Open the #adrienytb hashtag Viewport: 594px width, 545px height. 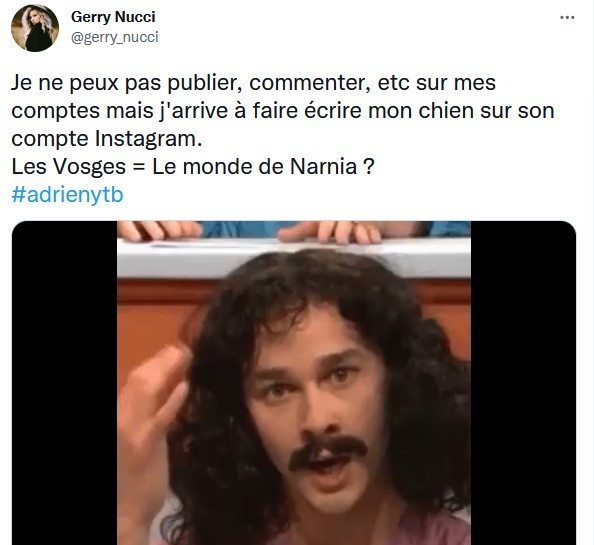coord(67,195)
